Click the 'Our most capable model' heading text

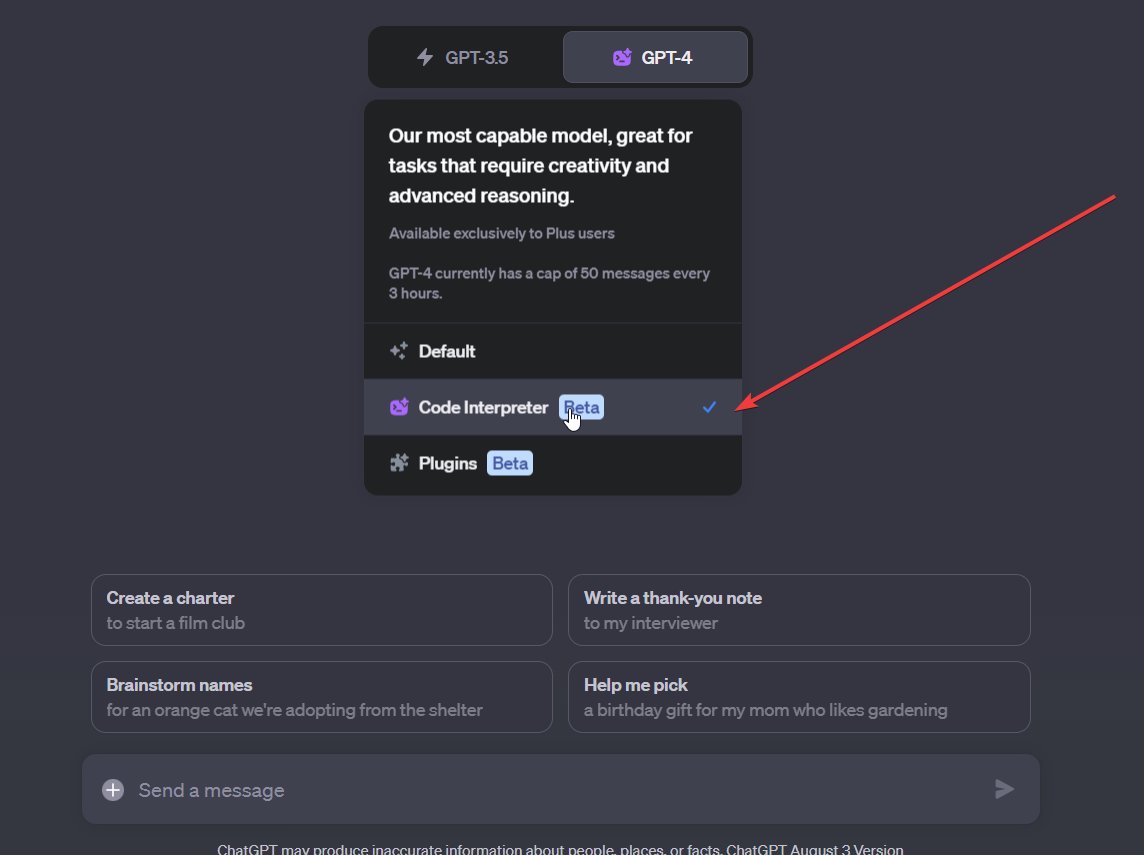540,166
